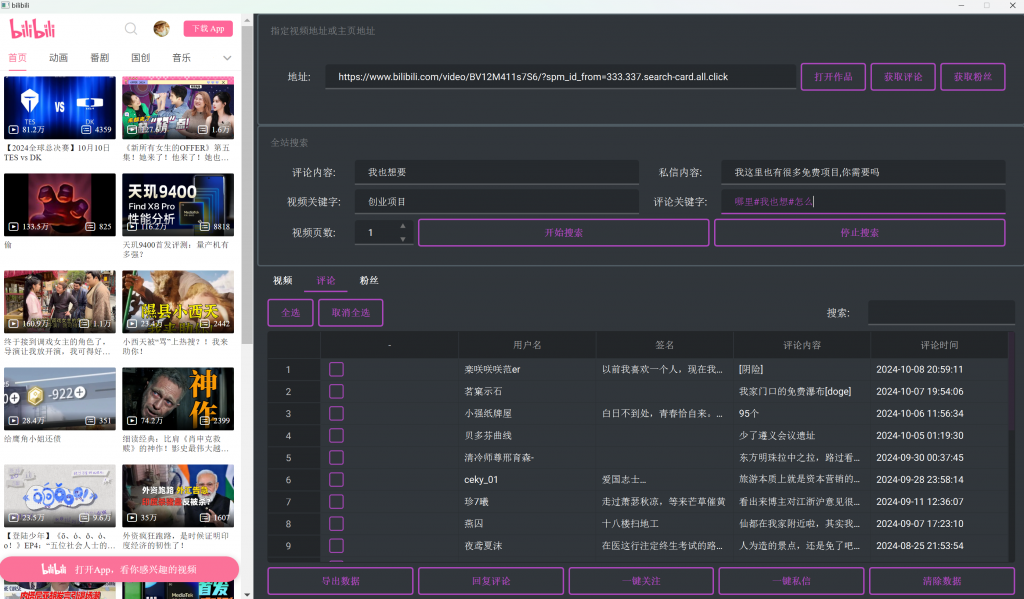
Task: Check the checkbox for 夜鸢夏沫 row
Action: point(336,545)
